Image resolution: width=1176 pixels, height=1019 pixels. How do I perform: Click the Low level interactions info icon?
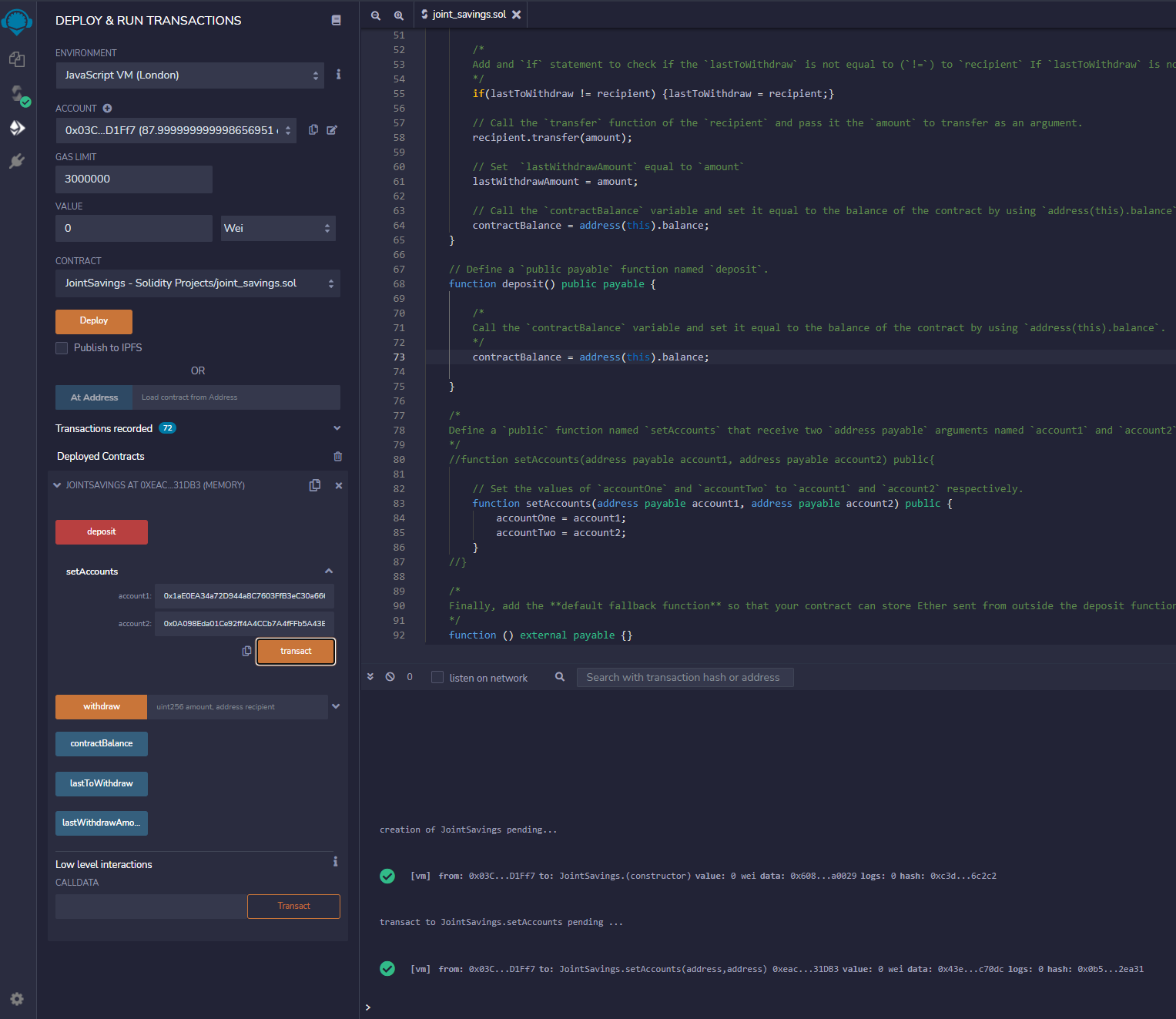click(x=335, y=862)
